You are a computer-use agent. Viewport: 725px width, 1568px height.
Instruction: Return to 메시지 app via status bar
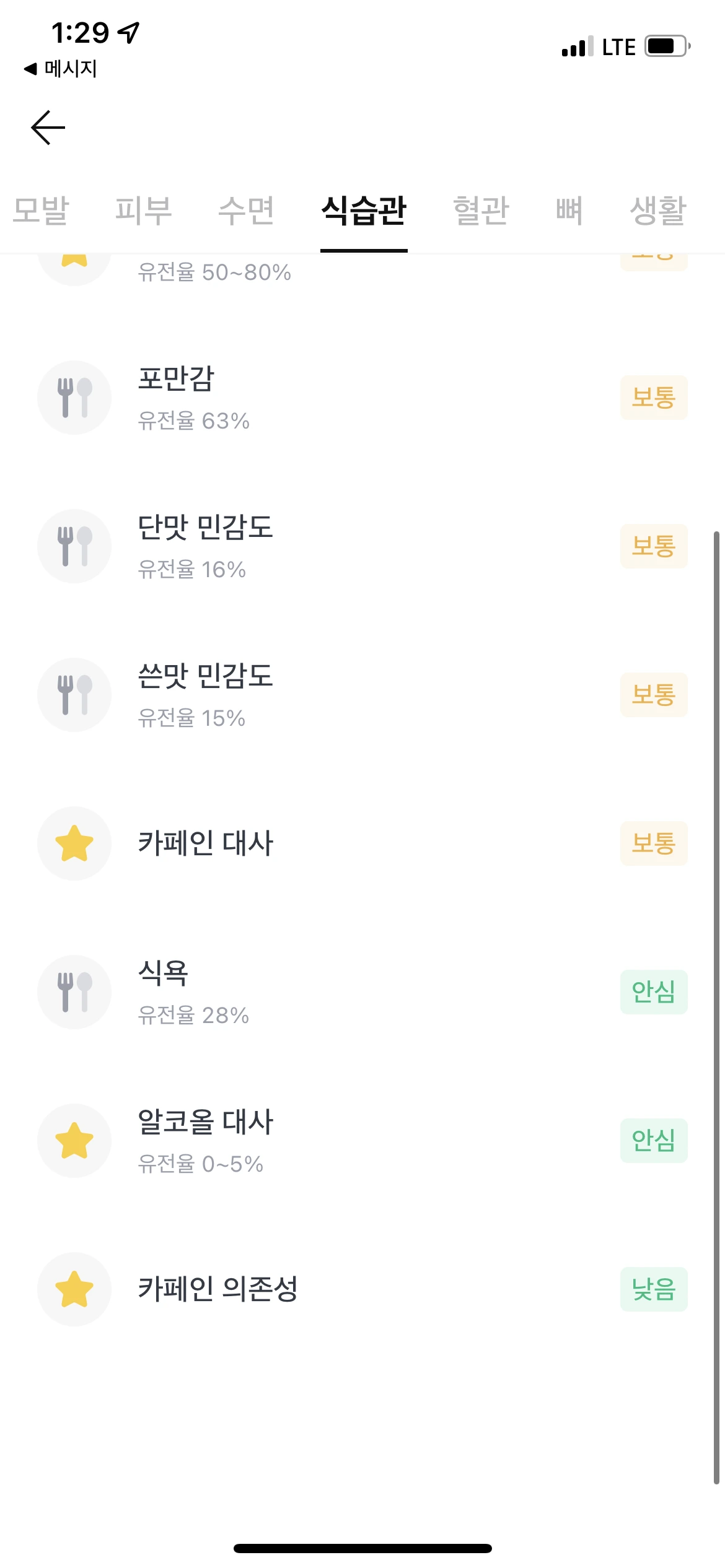(x=61, y=68)
